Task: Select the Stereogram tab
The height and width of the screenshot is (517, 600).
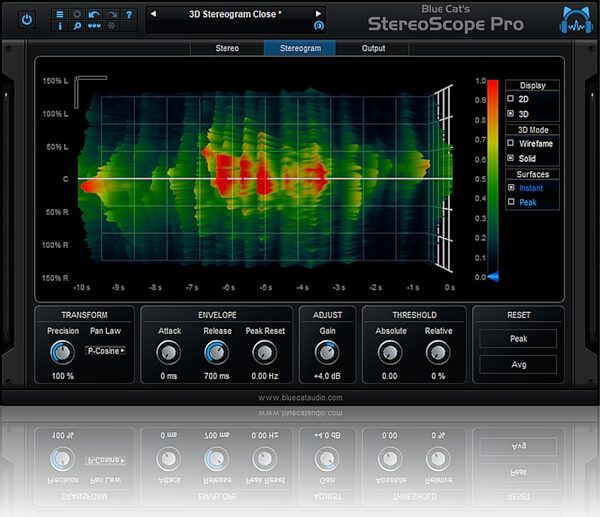Action: pos(300,48)
